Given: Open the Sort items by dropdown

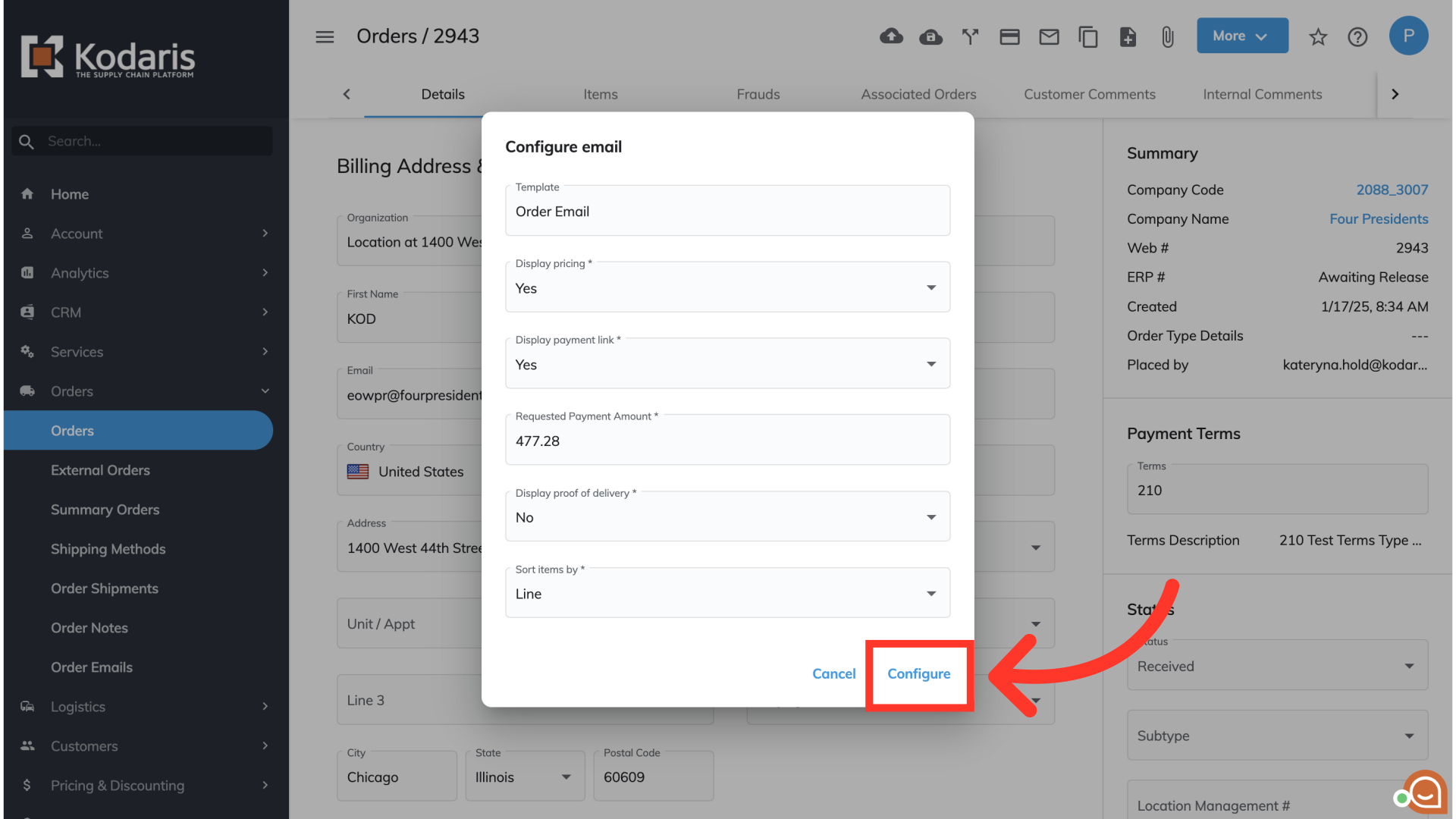Looking at the screenshot, I should coord(726,594).
